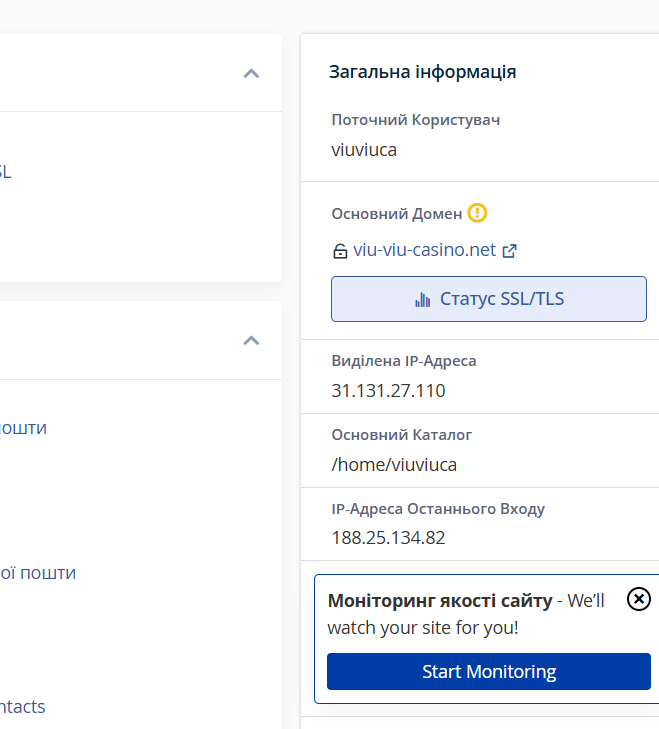Click bar chart icon inside Статус SSL/TLS

click(x=422, y=299)
